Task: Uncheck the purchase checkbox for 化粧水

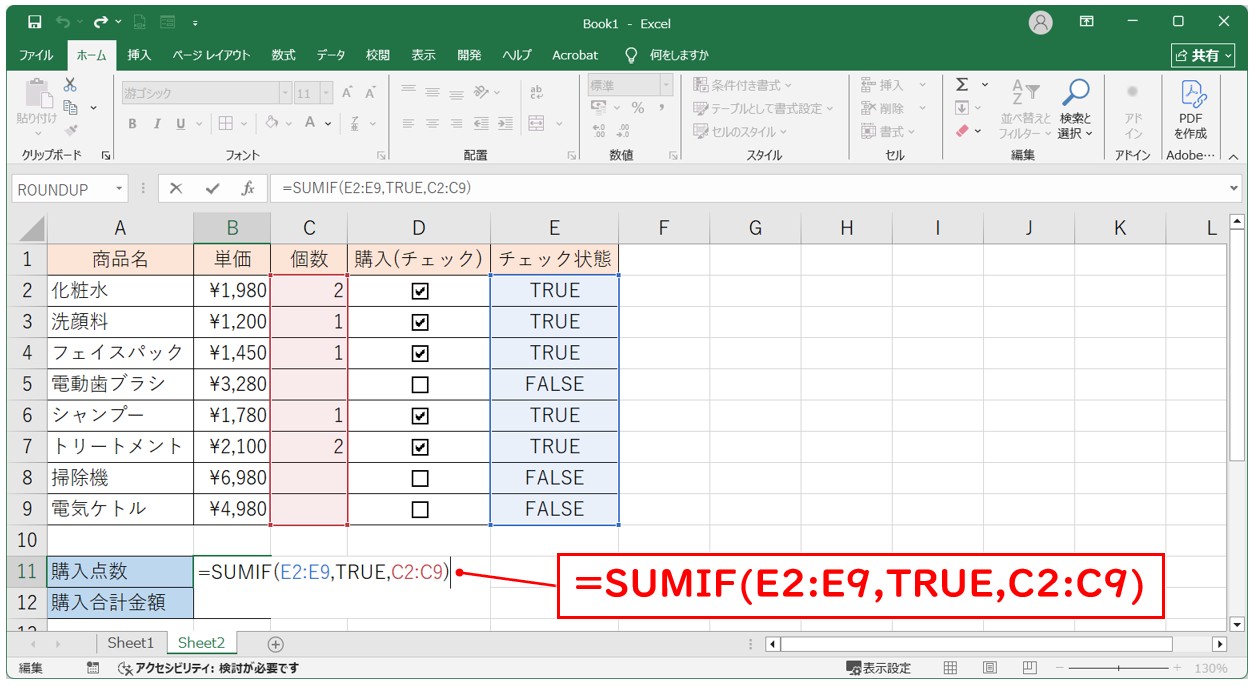Action: pyautogui.click(x=420, y=291)
